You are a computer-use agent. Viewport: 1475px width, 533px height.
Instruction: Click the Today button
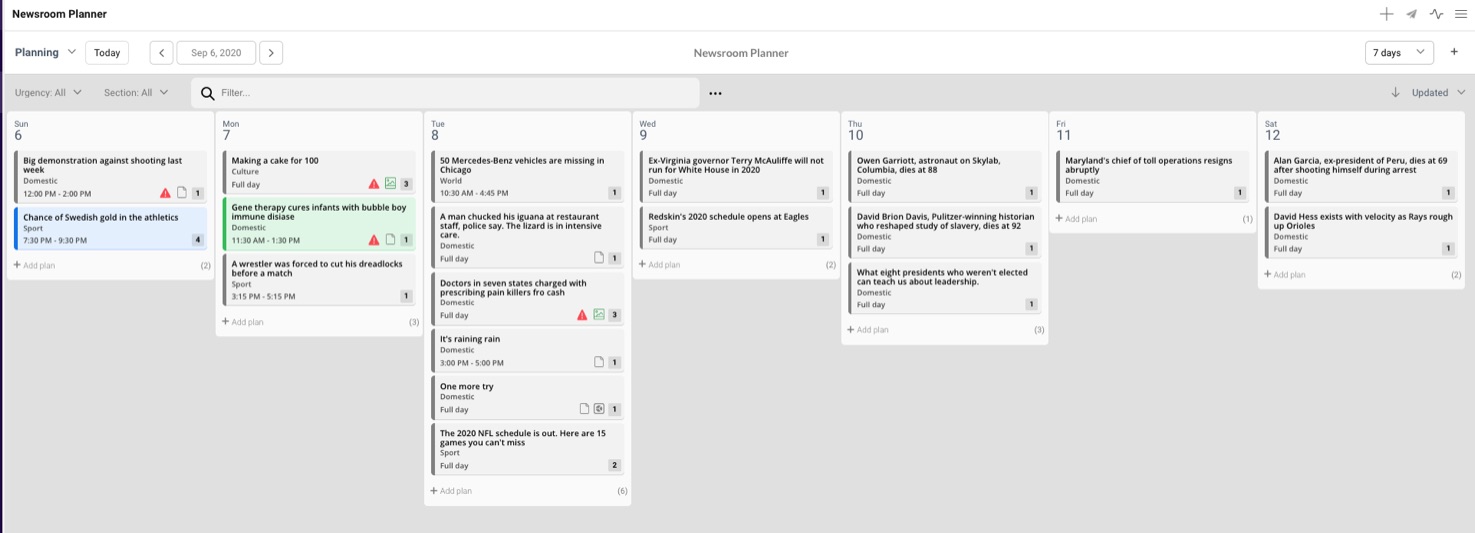107,53
